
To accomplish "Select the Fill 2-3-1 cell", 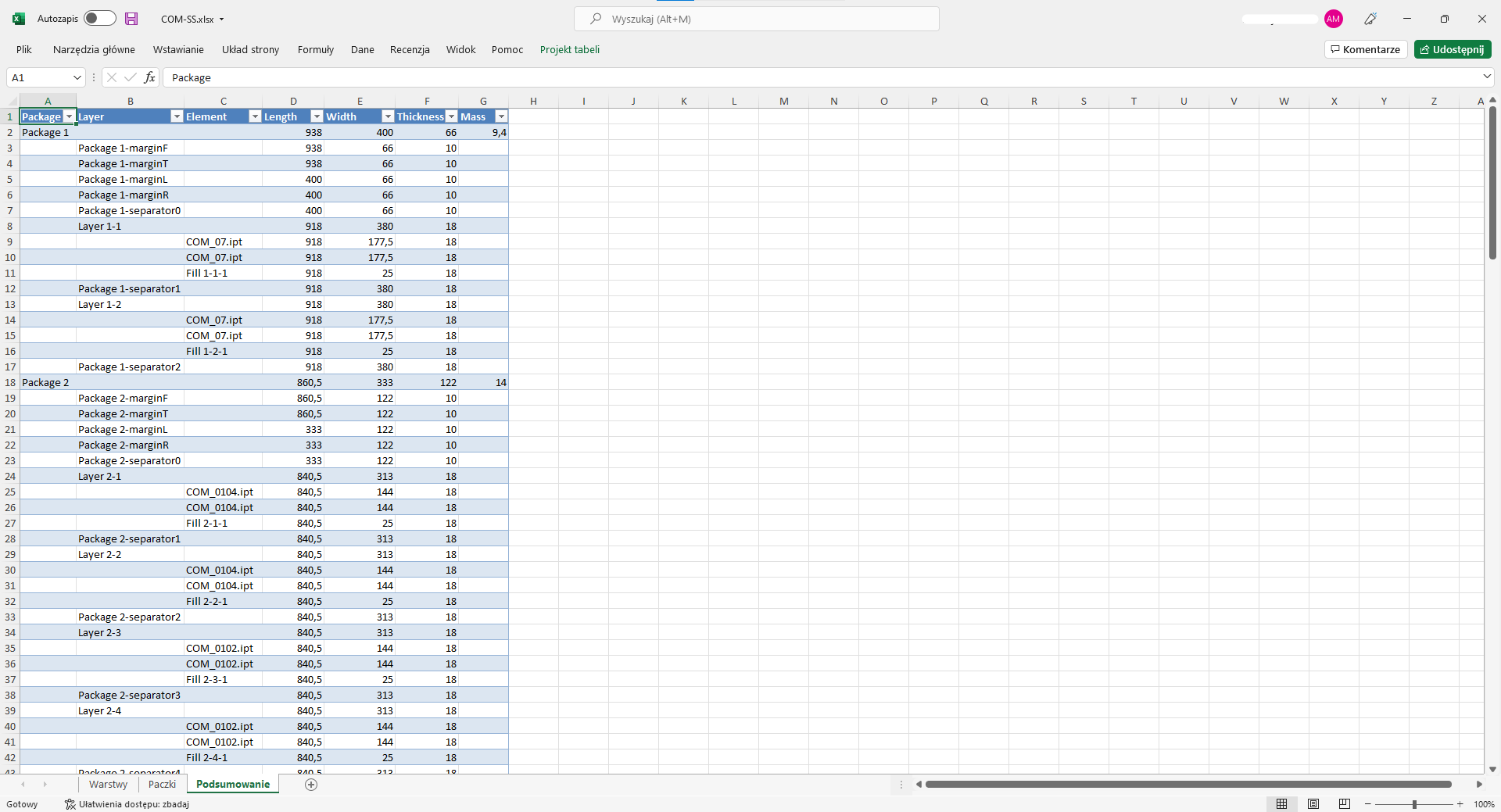I will click(x=223, y=679).
